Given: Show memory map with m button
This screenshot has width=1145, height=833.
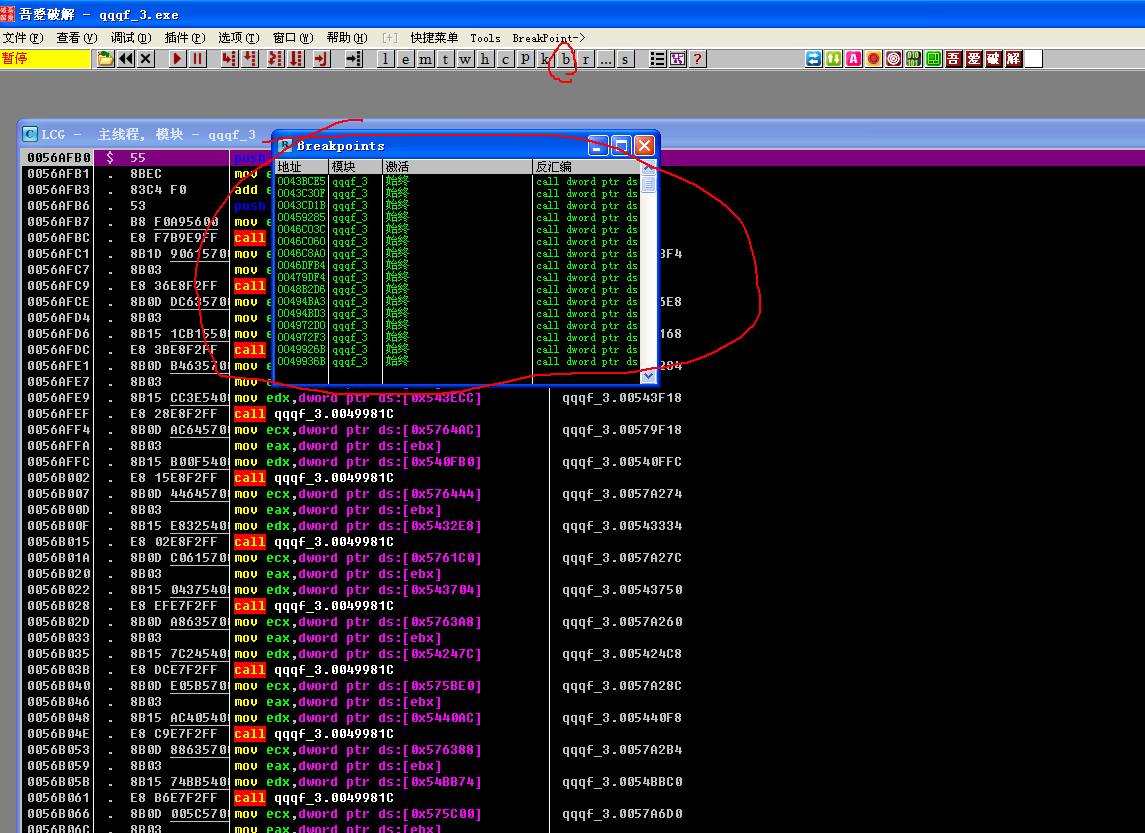Looking at the screenshot, I should [426, 59].
